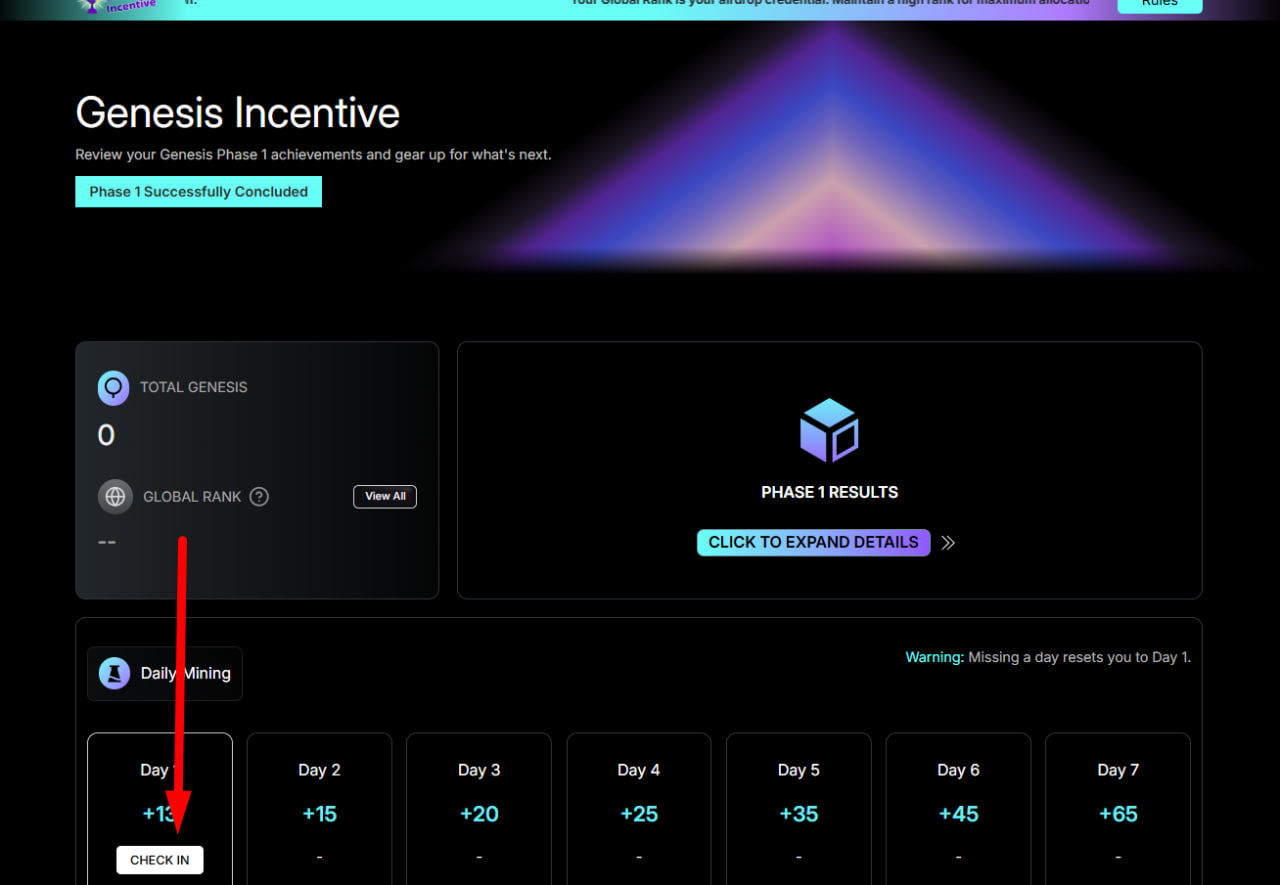
Task: Select the Day 2 +15 reward card
Action: click(x=319, y=809)
